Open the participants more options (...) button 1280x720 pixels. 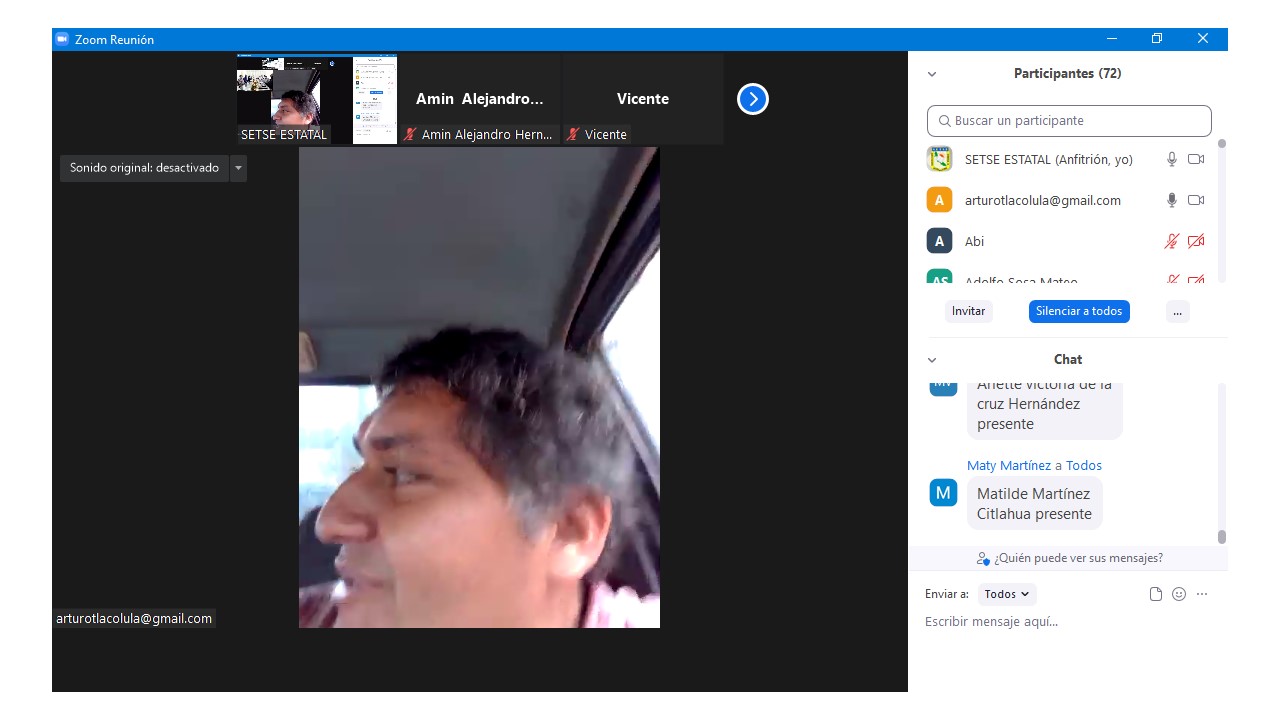pyautogui.click(x=1177, y=311)
